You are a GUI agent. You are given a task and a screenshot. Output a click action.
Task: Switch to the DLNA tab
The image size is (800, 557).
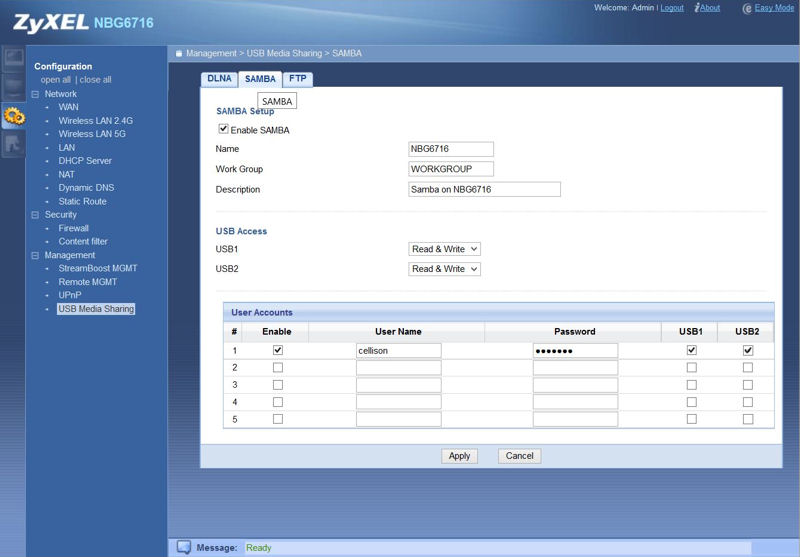219,79
